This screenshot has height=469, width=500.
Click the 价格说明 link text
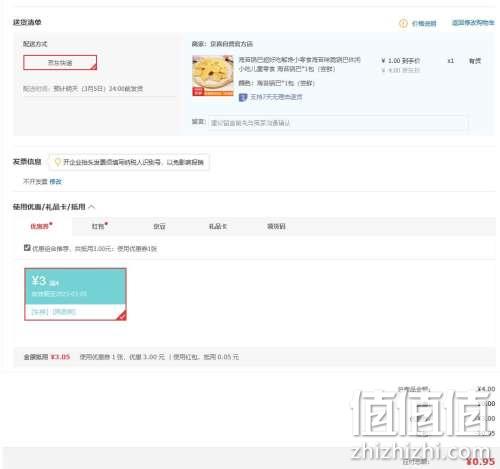pyautogui.click(x=424, y=23)
